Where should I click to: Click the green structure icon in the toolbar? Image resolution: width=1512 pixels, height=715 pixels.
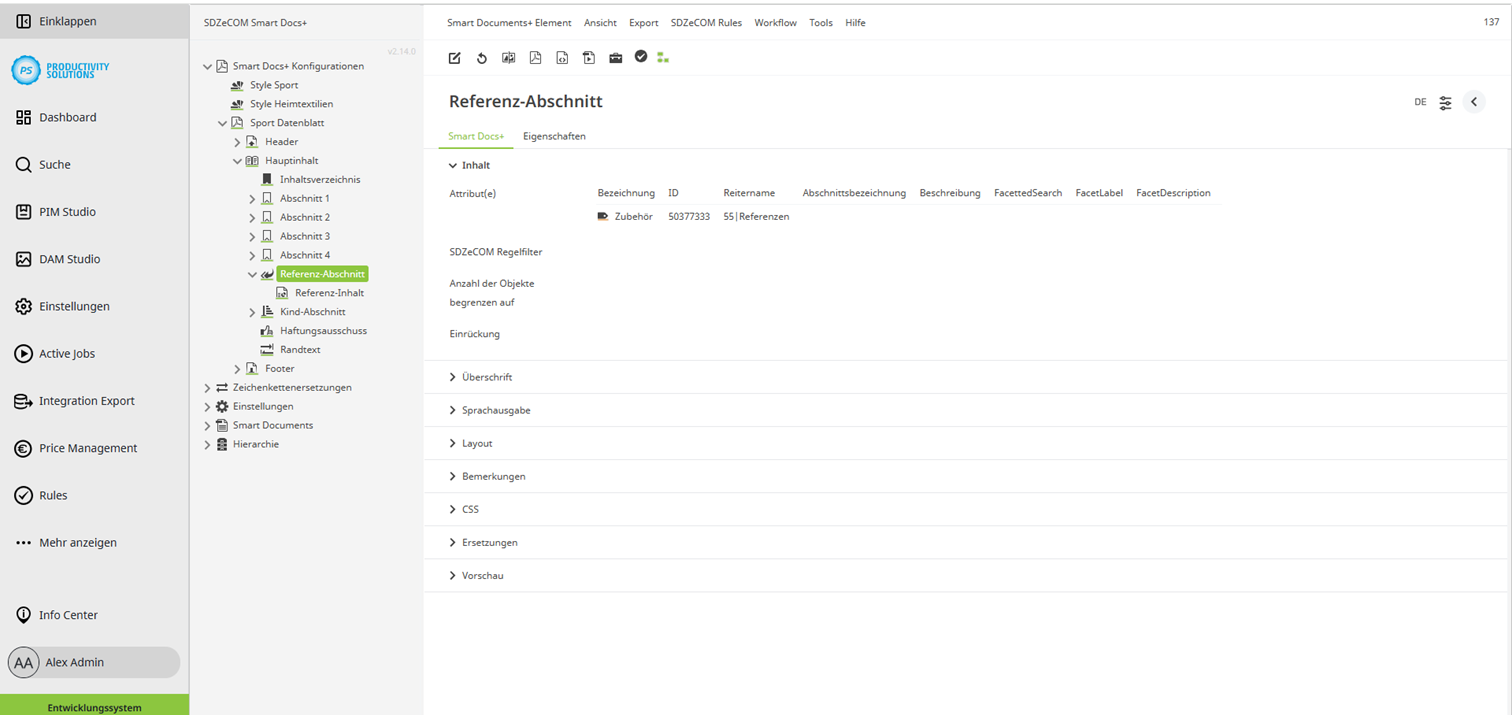point(663,58)
